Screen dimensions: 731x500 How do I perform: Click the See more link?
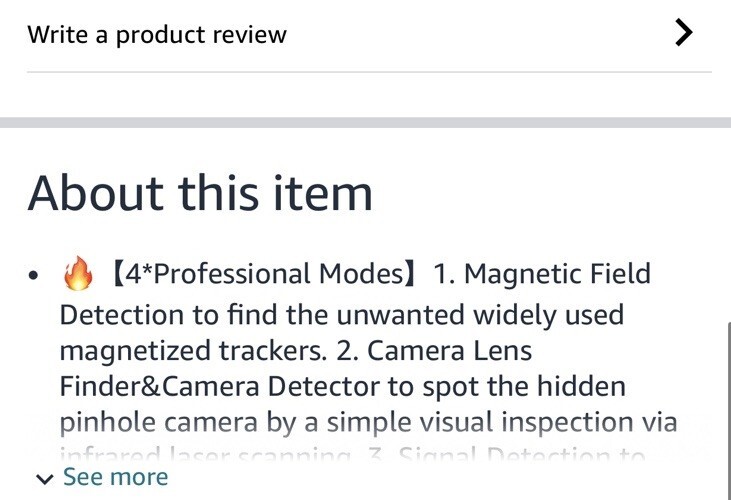coord(115,477)
